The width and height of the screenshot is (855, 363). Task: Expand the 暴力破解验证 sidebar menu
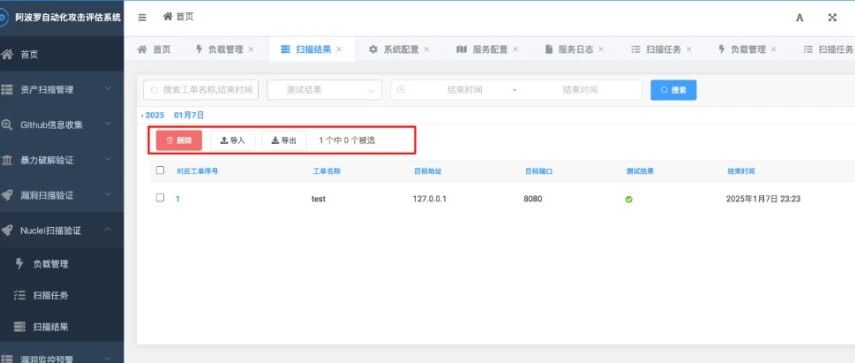107,159
